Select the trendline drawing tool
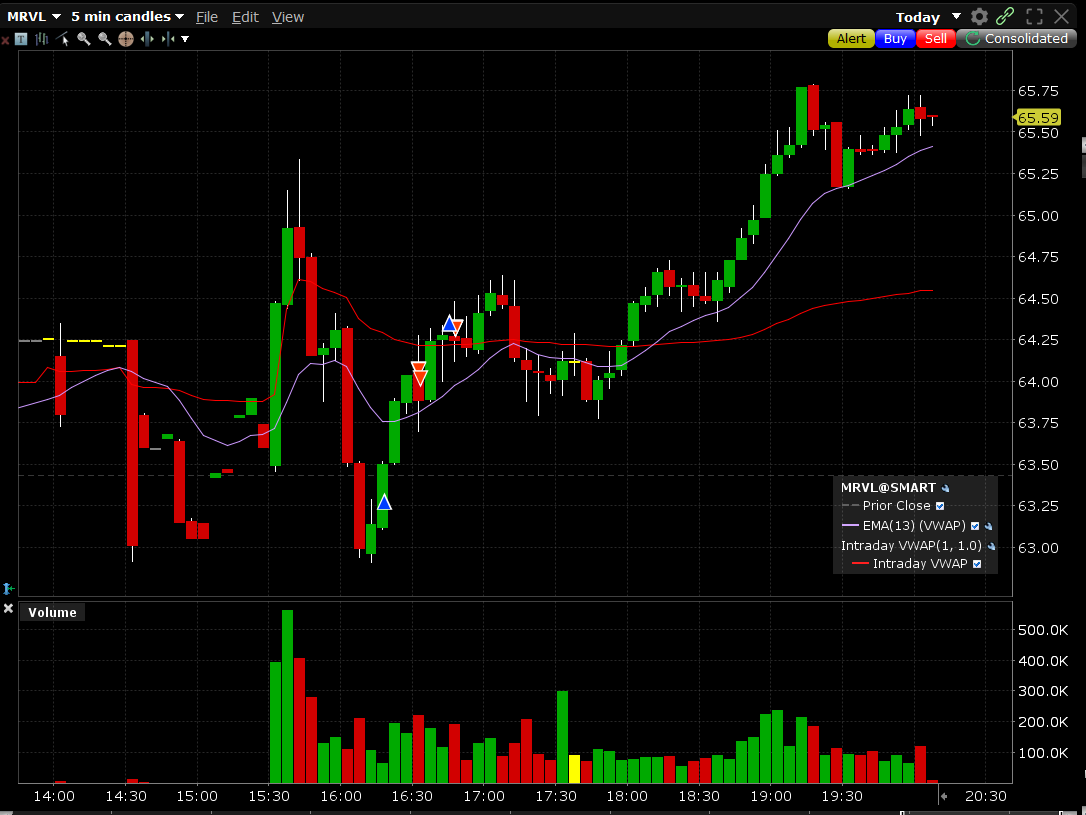 coord(63,39)
